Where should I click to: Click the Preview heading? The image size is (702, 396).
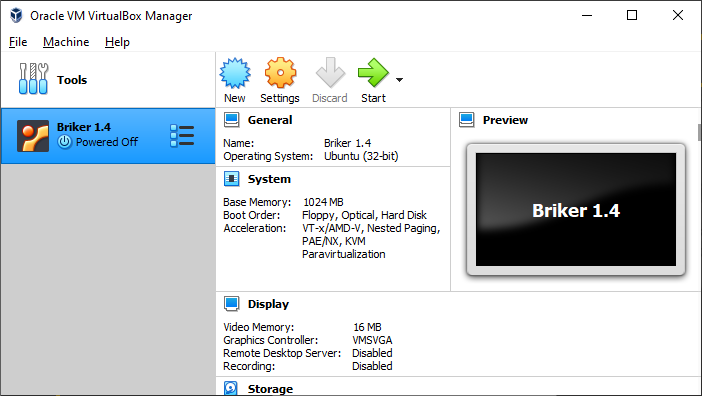(x=505, y=120)
